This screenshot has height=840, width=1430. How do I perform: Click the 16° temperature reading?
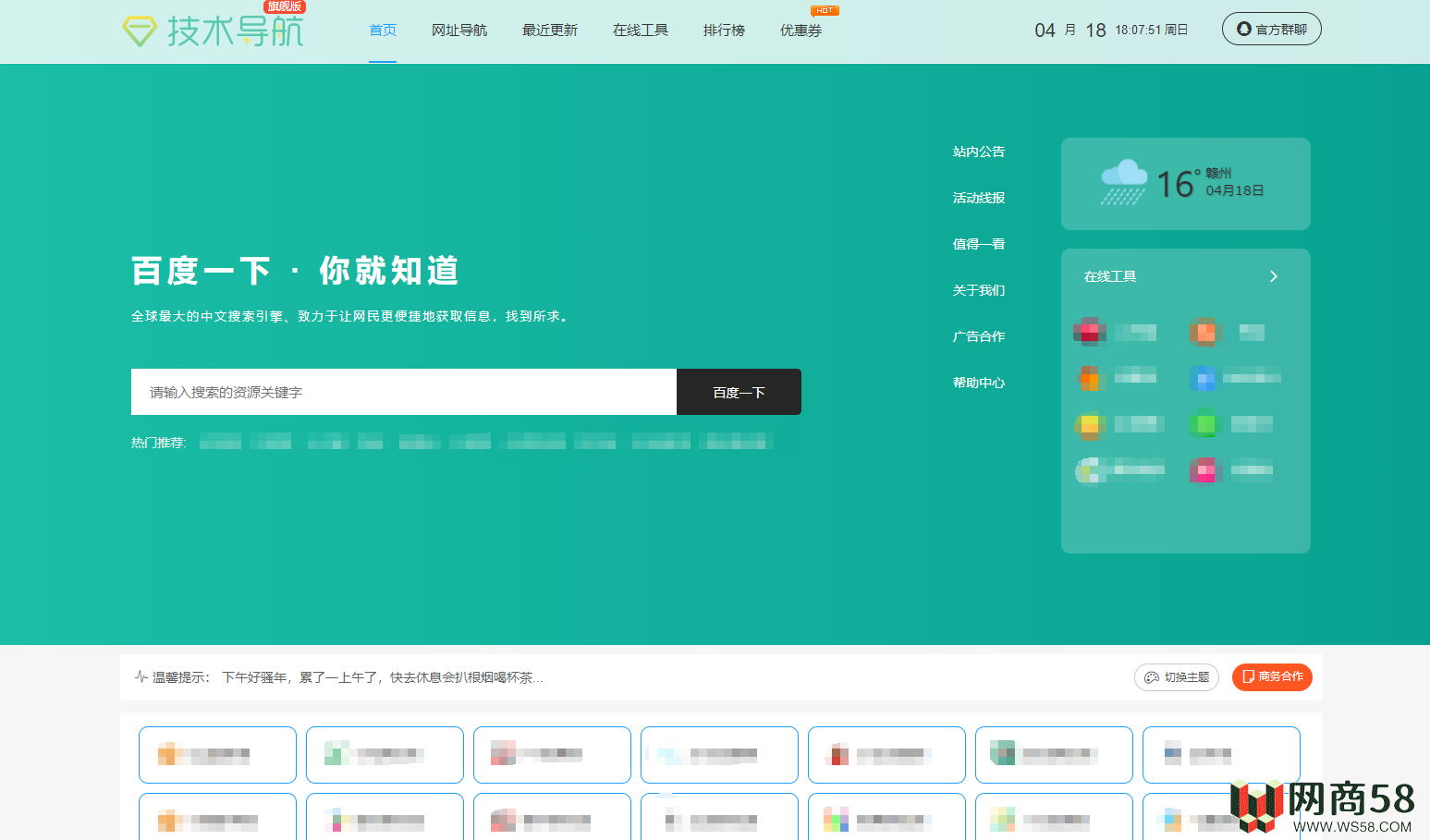tap(1179, 184)
